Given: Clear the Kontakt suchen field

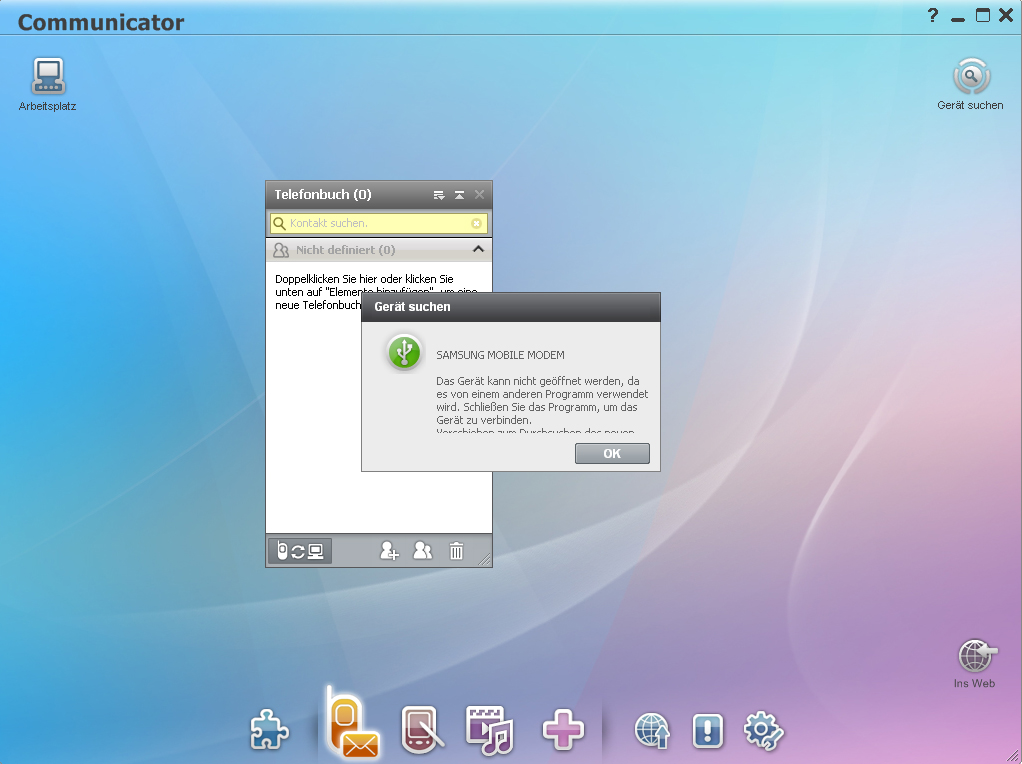Looking at the screenshot, I should coord(476,224).
